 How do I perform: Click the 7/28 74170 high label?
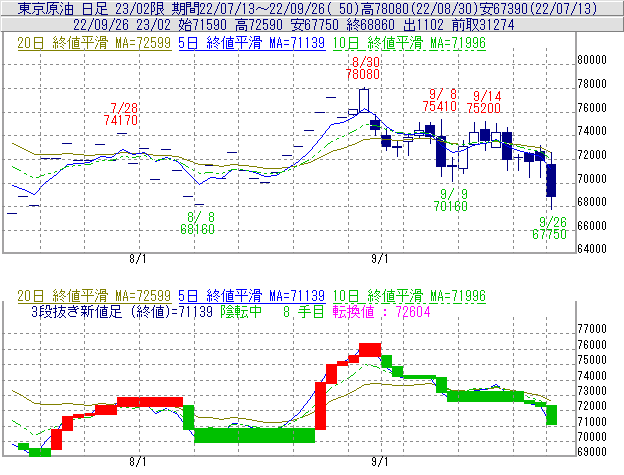coord(121,114)
